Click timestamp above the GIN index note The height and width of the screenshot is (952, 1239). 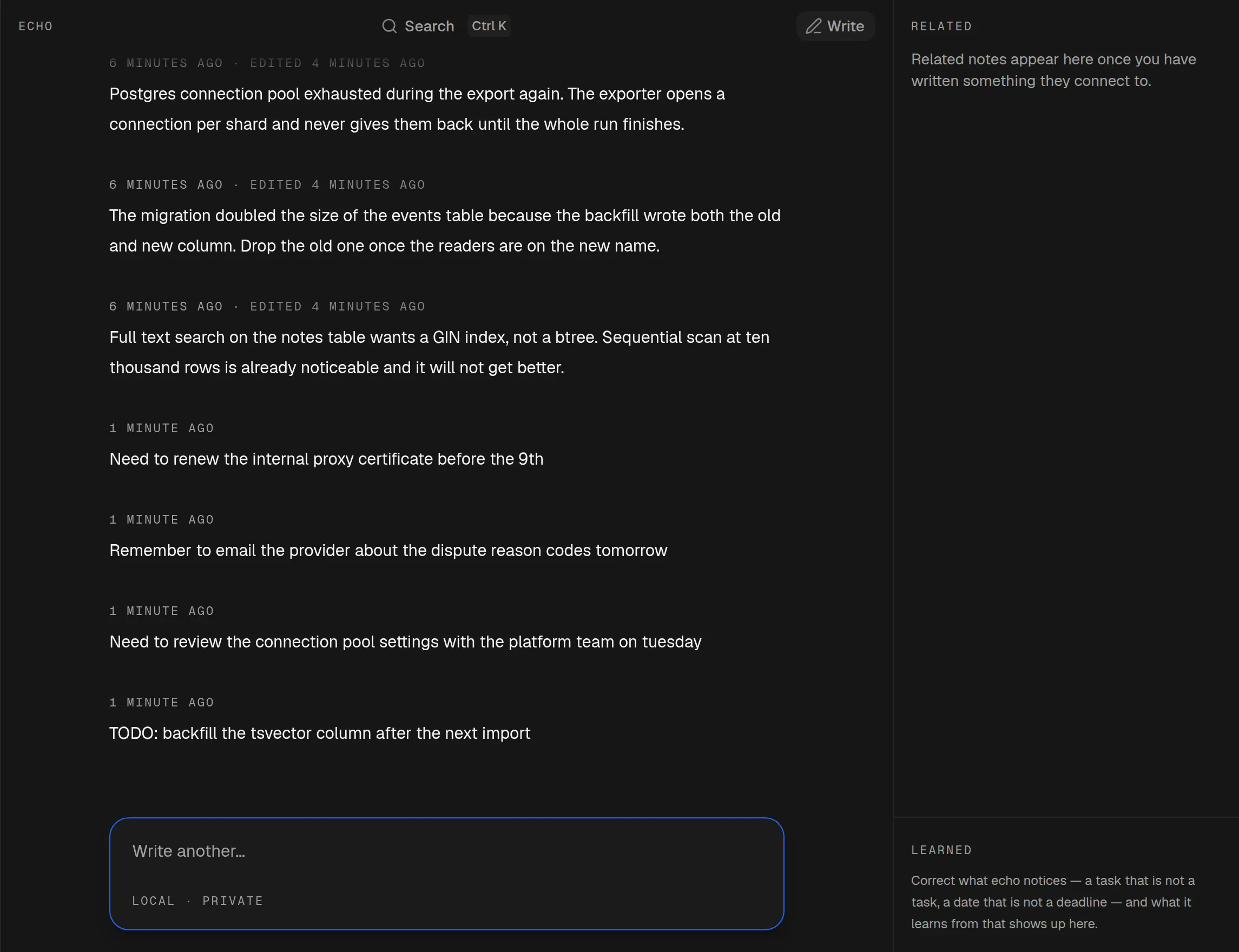tap(267, 307)
